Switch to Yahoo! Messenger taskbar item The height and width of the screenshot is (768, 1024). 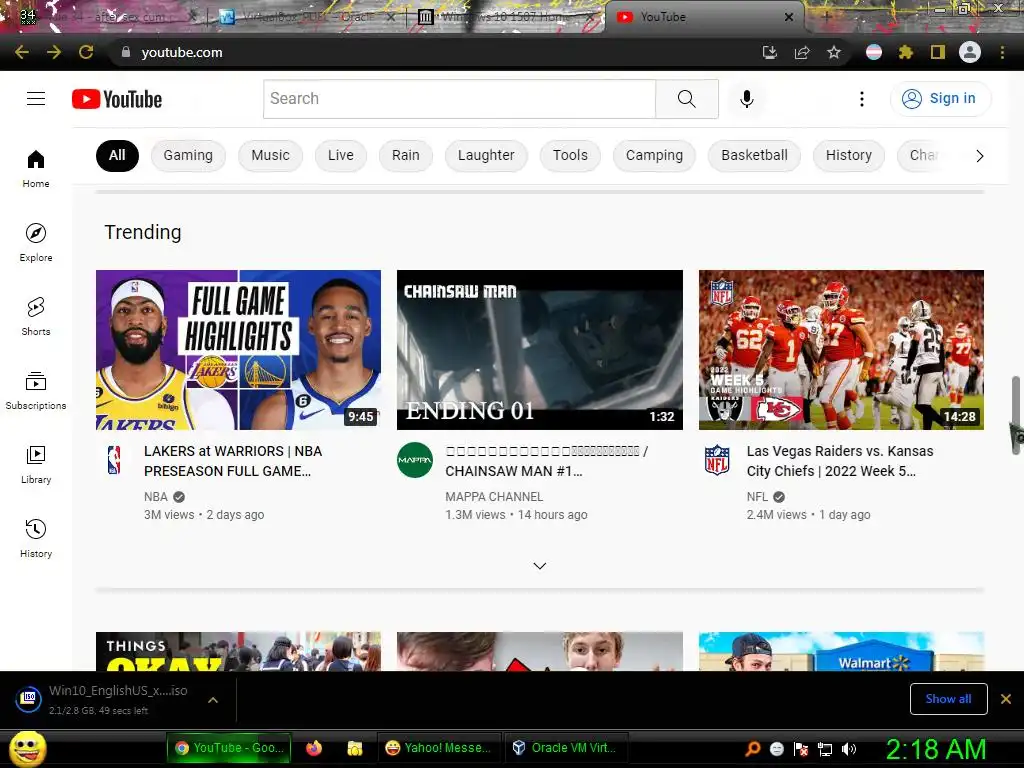(x=438, y=748)
